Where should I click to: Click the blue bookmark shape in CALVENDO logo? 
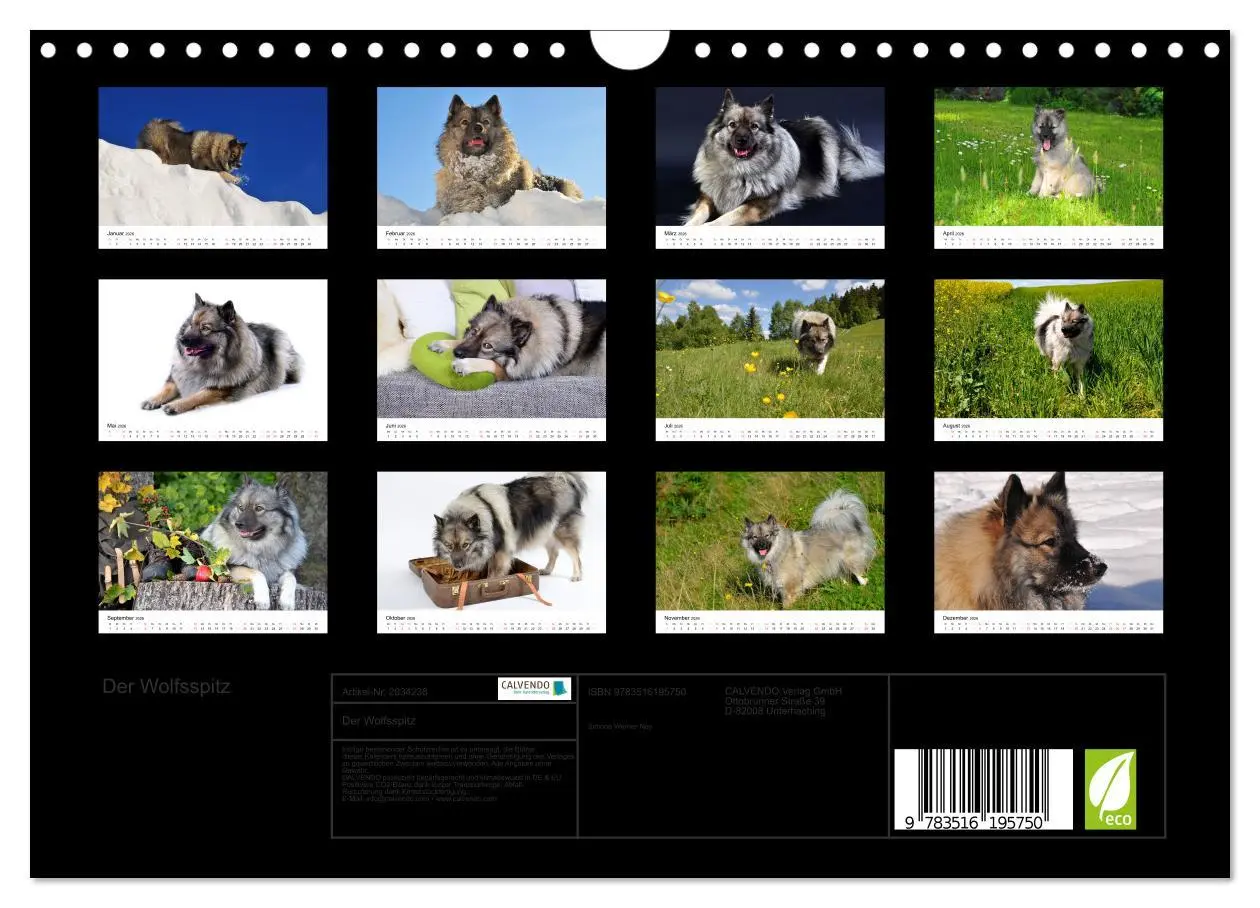(x=557, y=687)
